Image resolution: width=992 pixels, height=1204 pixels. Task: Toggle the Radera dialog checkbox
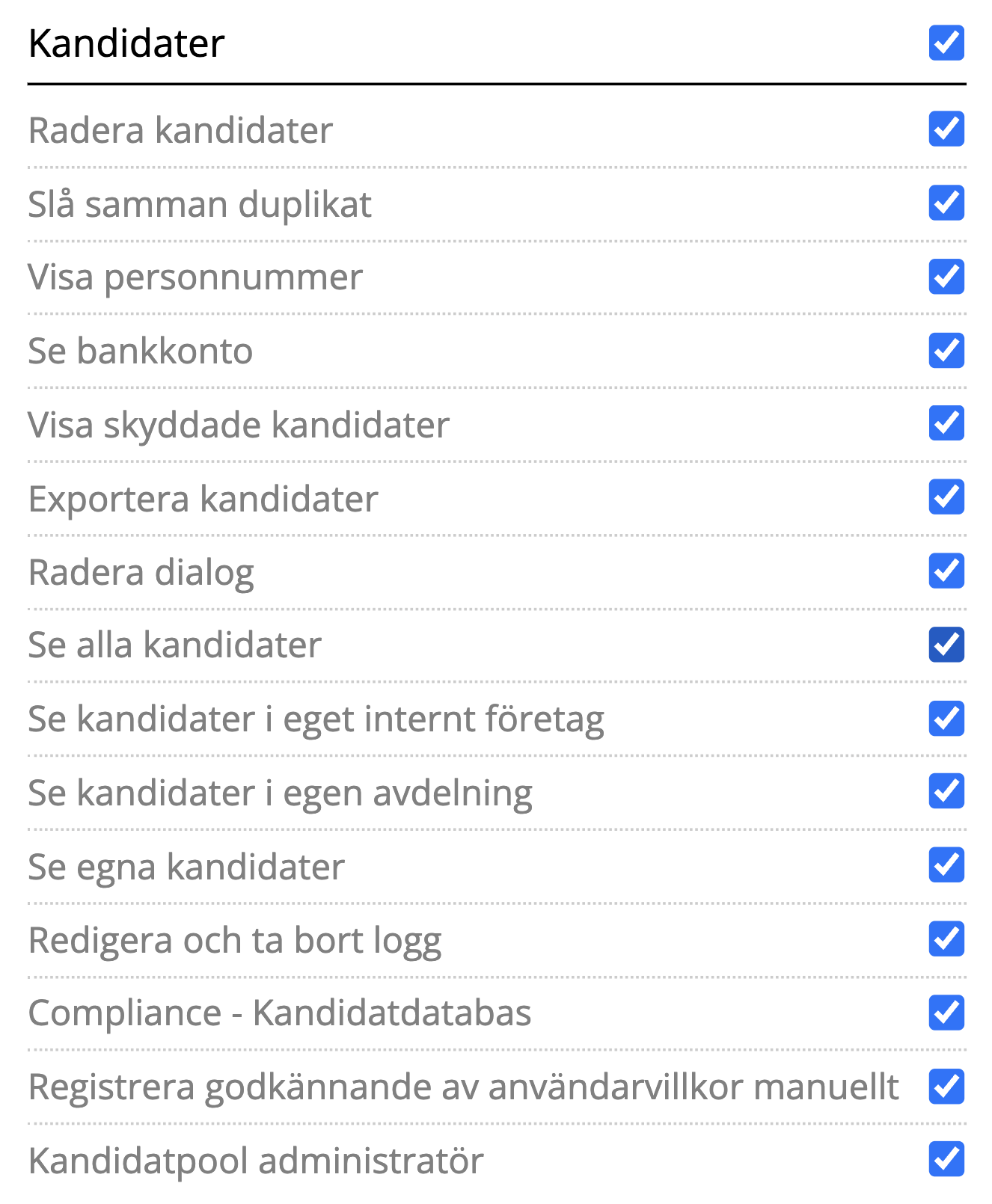tap(946, 571)
